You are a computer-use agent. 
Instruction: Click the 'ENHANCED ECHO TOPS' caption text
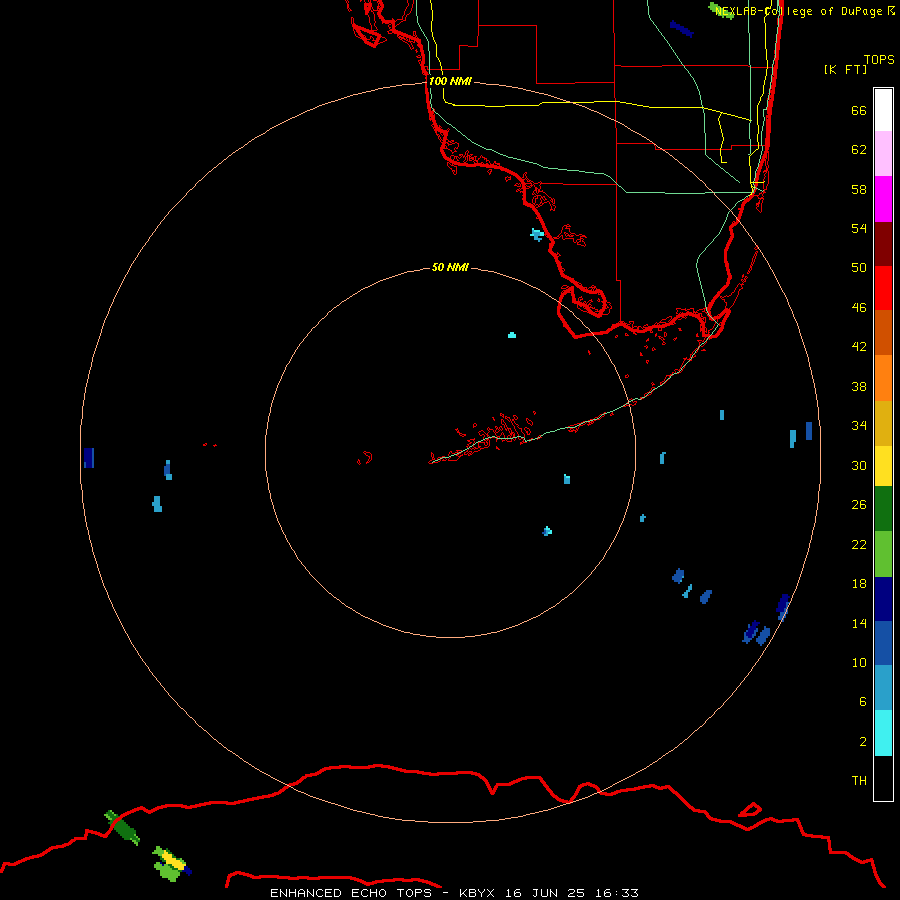(x=351, y=893)
